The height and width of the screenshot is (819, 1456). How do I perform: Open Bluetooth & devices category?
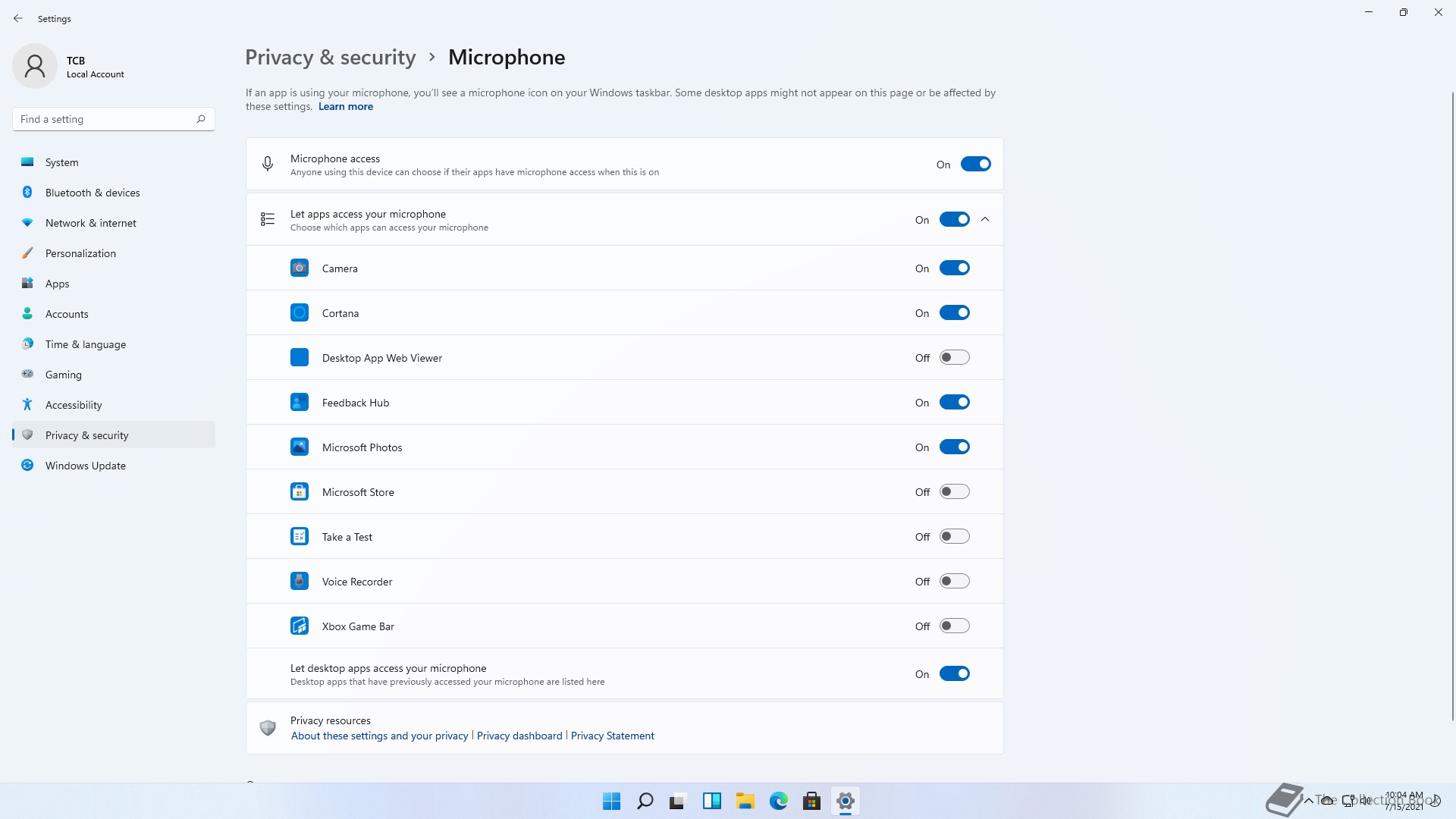[x=114, y=193]
